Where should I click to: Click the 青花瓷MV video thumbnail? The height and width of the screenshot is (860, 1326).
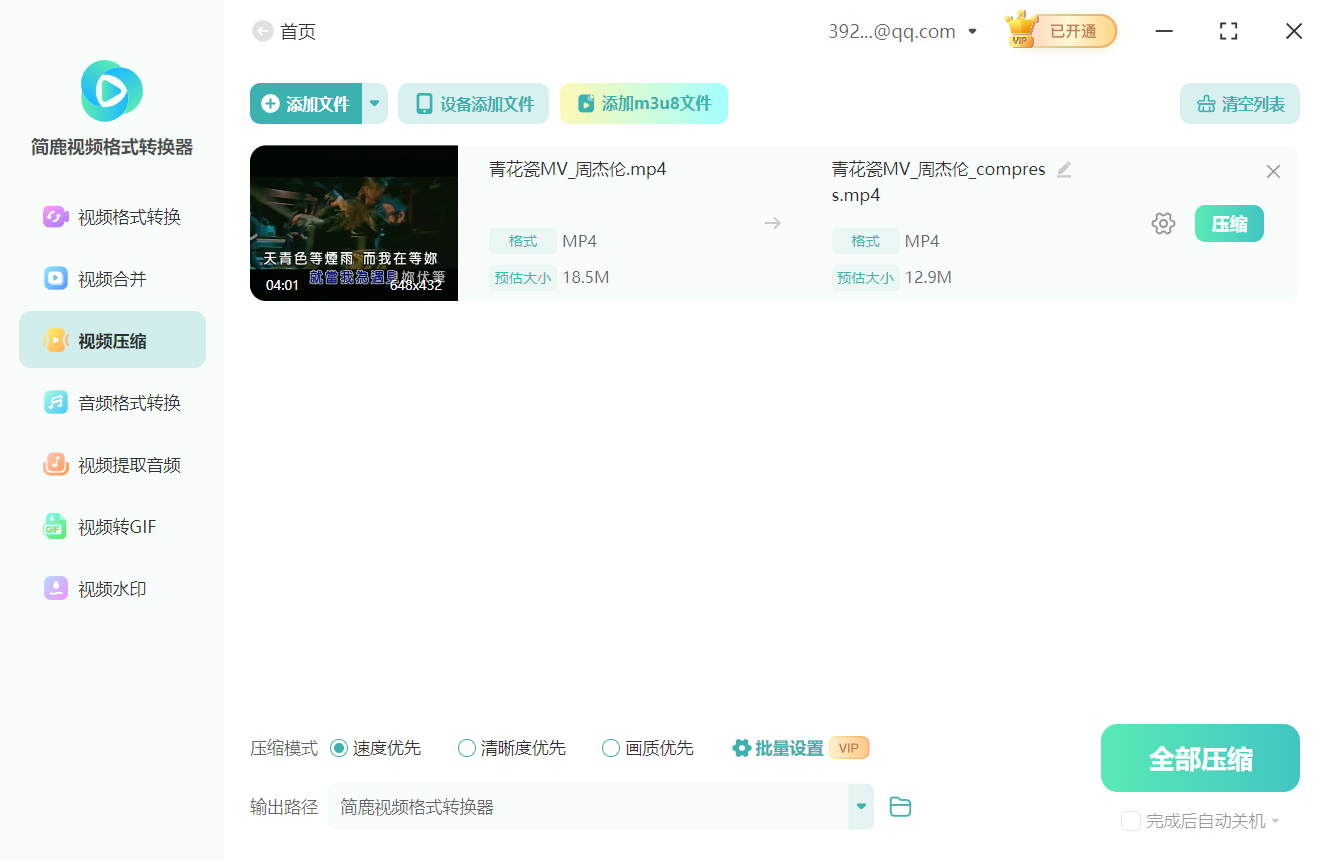coord(354,222)
